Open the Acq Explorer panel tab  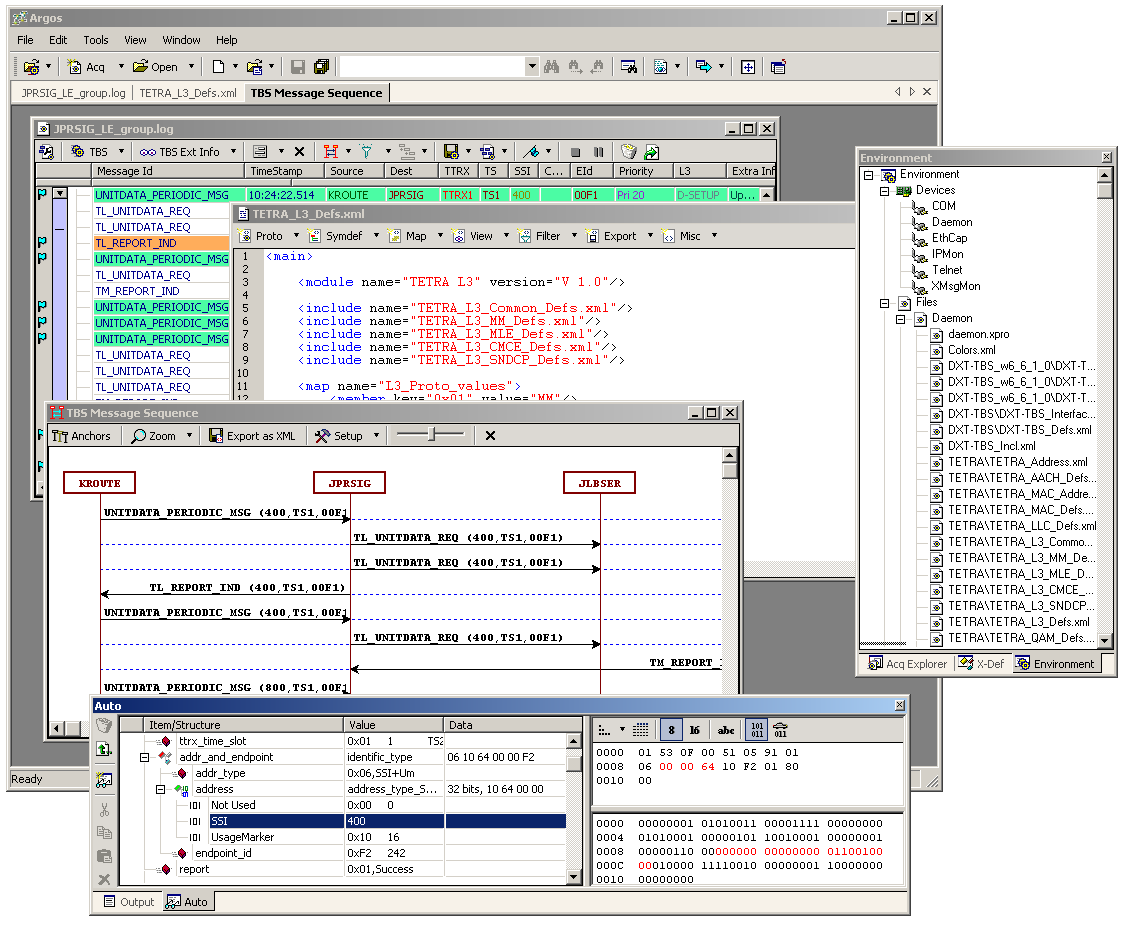pos(907,664)
